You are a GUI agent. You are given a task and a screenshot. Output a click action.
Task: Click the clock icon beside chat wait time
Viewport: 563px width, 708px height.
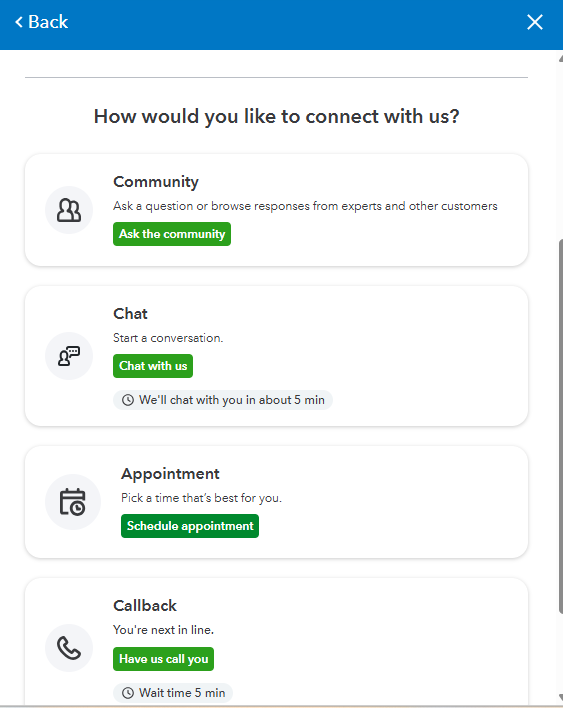pos(128,400)
